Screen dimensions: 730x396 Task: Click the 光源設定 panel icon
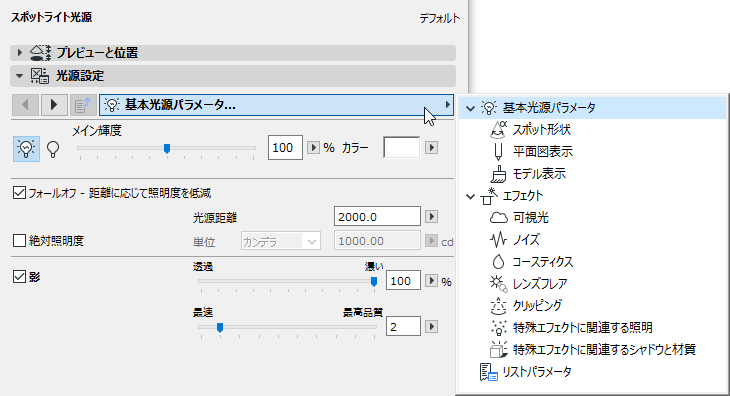(40, 76)
